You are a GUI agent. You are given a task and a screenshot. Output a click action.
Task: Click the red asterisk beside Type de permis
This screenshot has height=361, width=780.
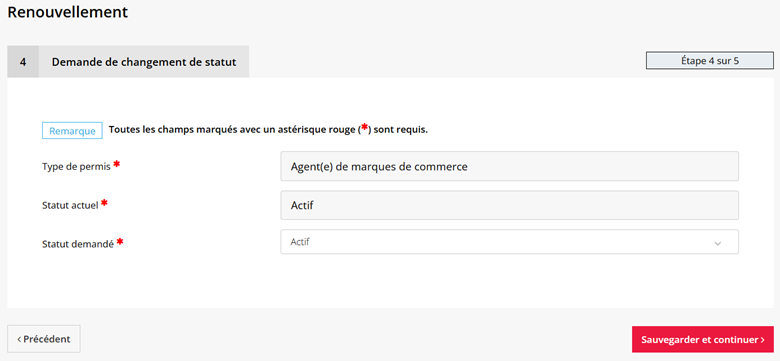point(116,164)
